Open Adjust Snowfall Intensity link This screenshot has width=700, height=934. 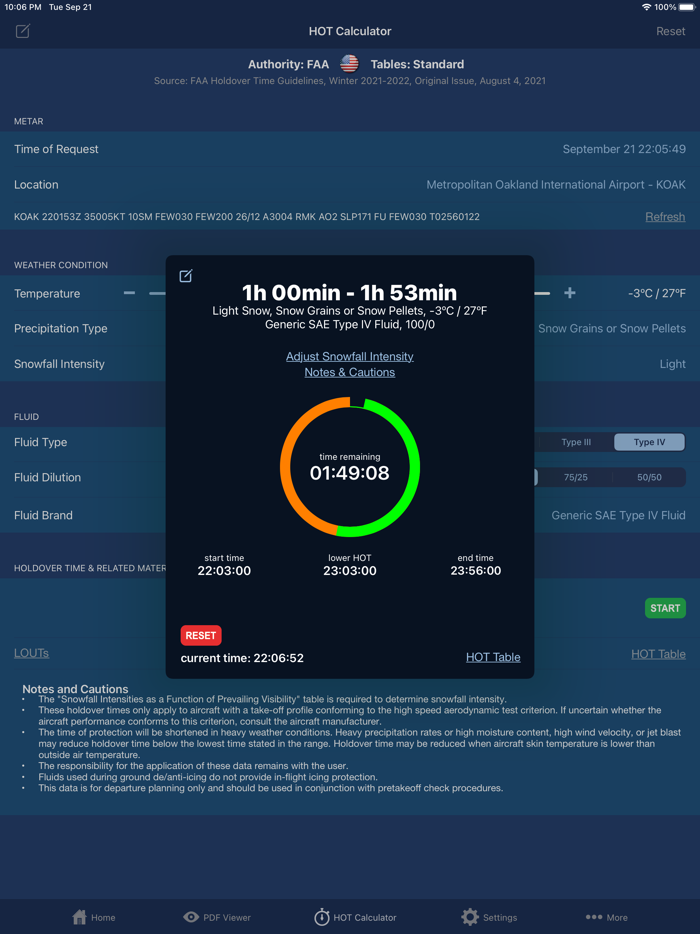pos(349,356)
